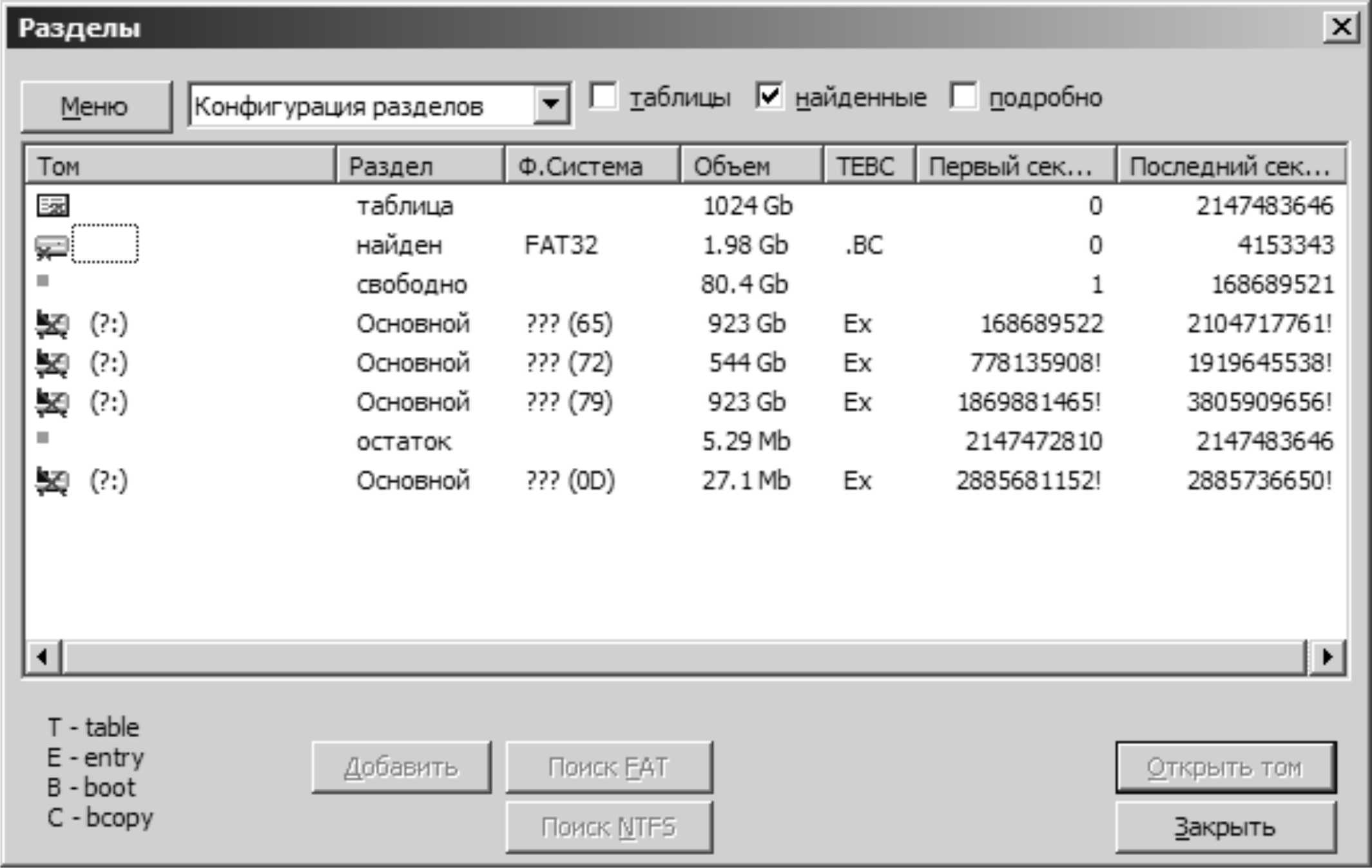Click the right arrow of horizontal scrollbar
1372x868 pixels.
1327,657
